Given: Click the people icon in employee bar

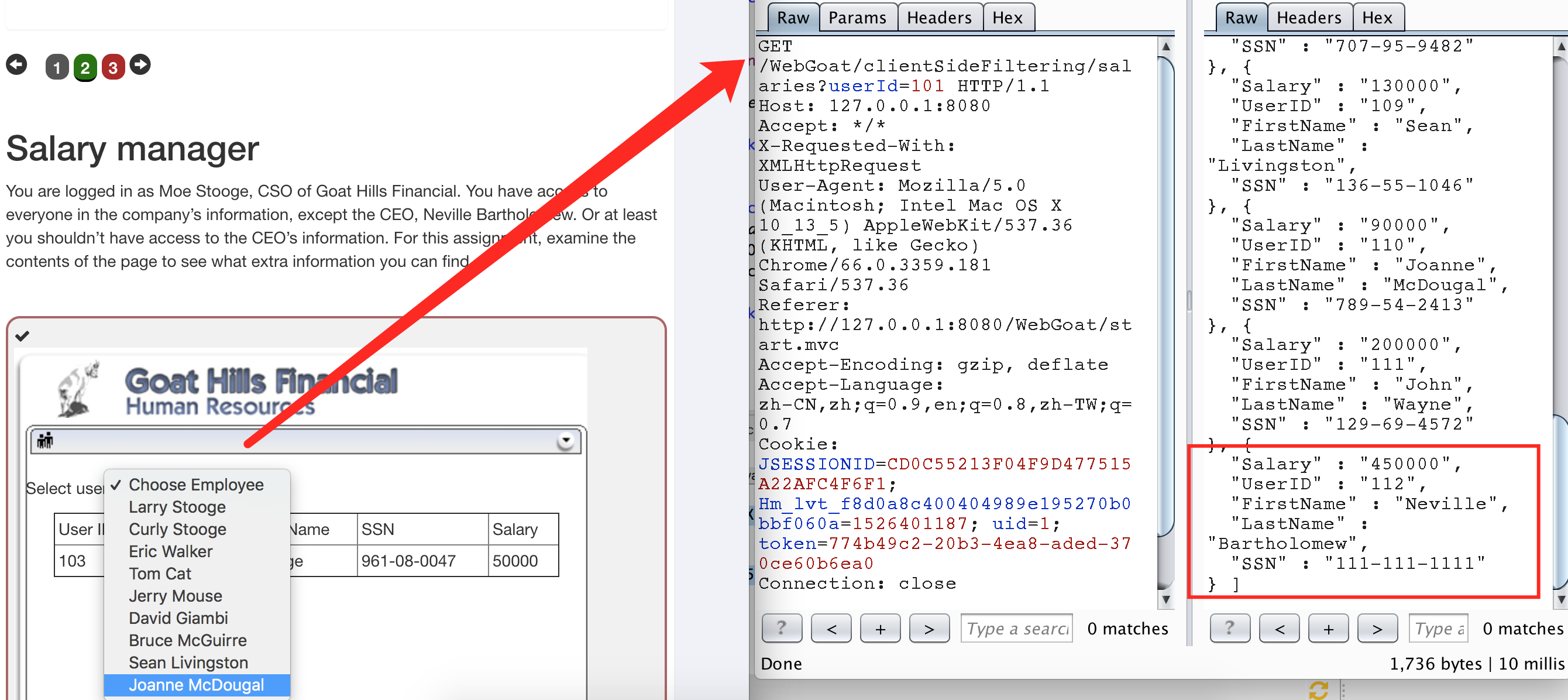Looking at the screenshot, I should [x=45, y=440].
